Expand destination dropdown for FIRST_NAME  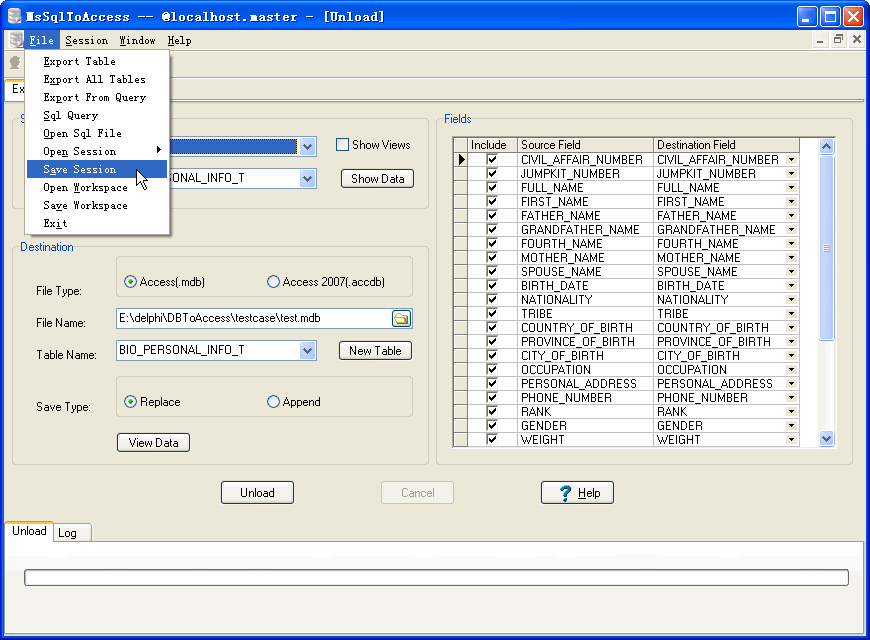click(x=792, y=201)
